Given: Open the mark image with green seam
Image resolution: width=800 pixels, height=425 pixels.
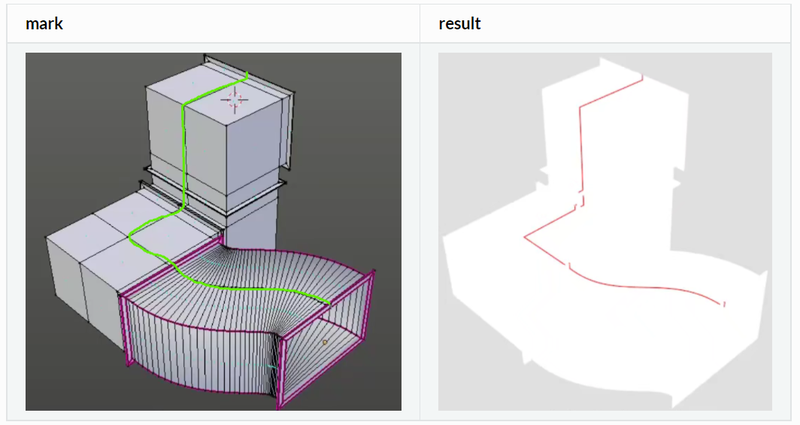Looking at the screenshot, I should (213, 231).
